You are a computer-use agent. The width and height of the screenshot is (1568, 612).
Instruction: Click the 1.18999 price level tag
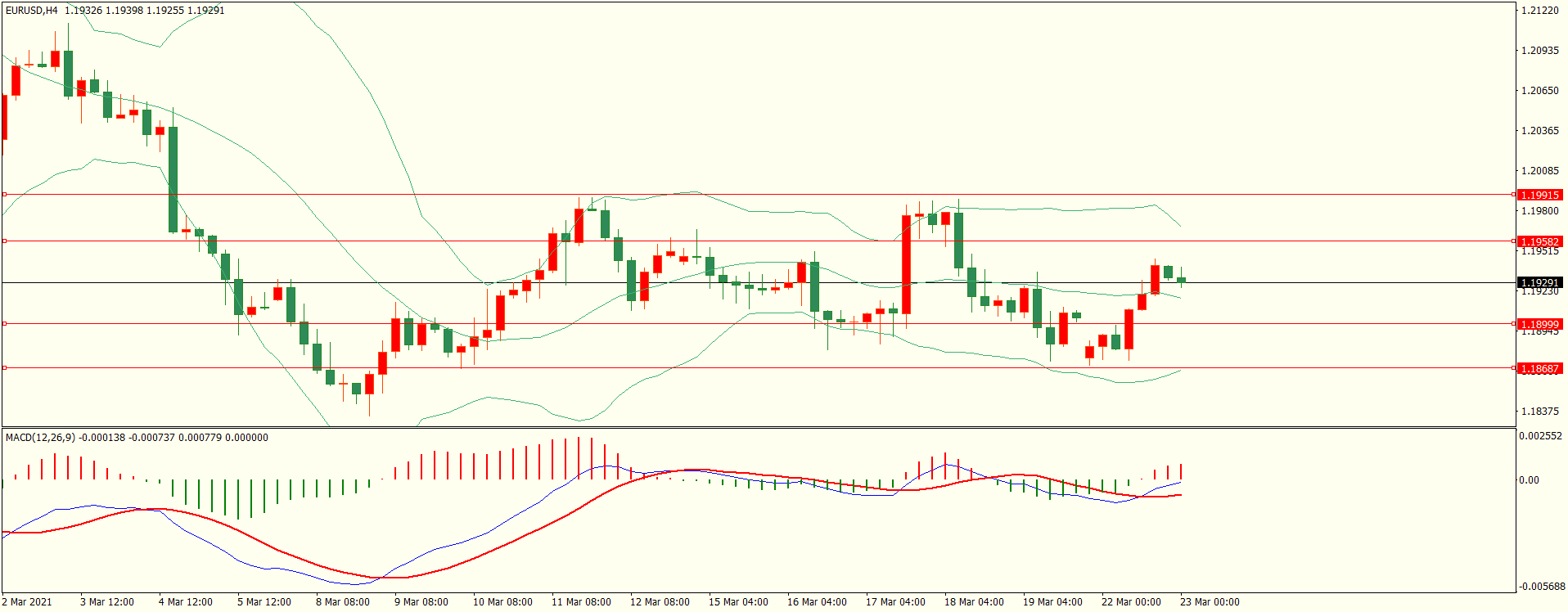coord(1539,325)
